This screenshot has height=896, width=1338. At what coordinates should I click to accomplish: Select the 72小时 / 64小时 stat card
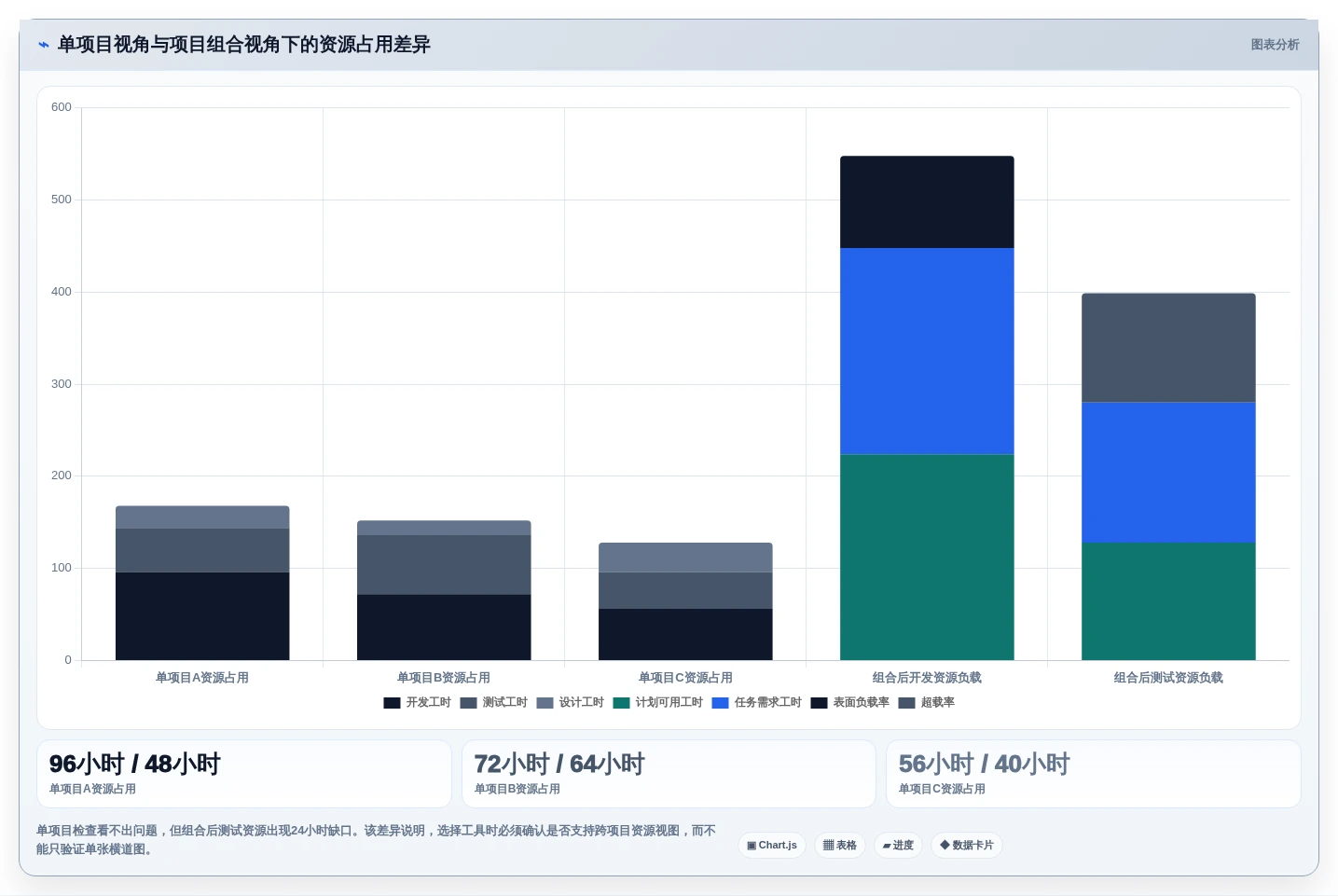click(x=669, y=774)
